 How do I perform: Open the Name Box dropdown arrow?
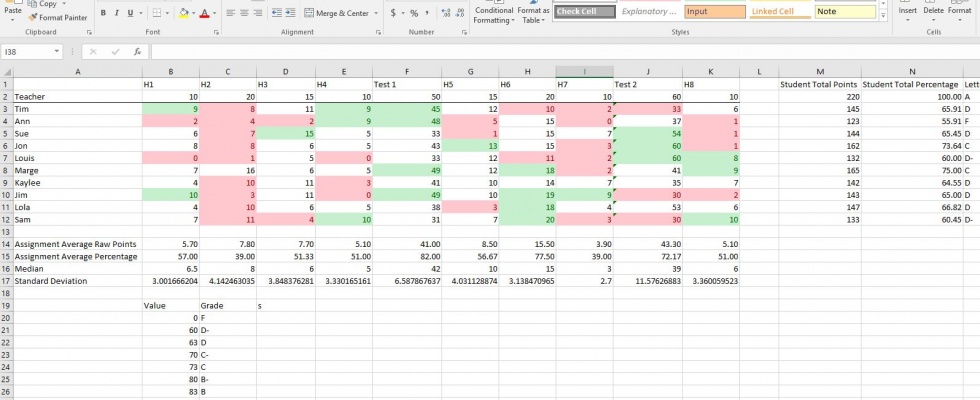(57, 51)
